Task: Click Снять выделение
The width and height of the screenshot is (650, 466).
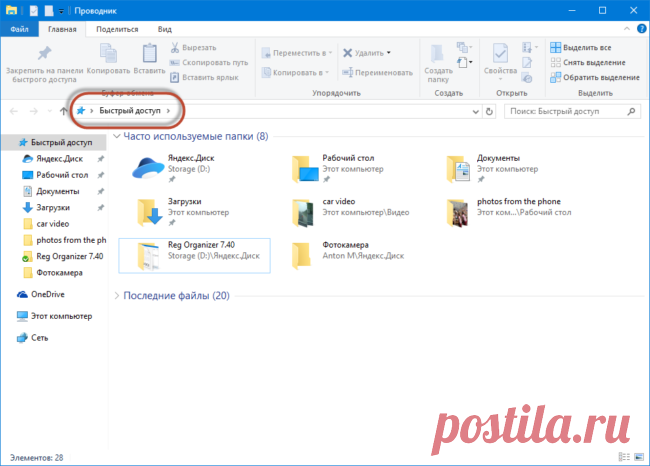Action: [x=588, y=63]
